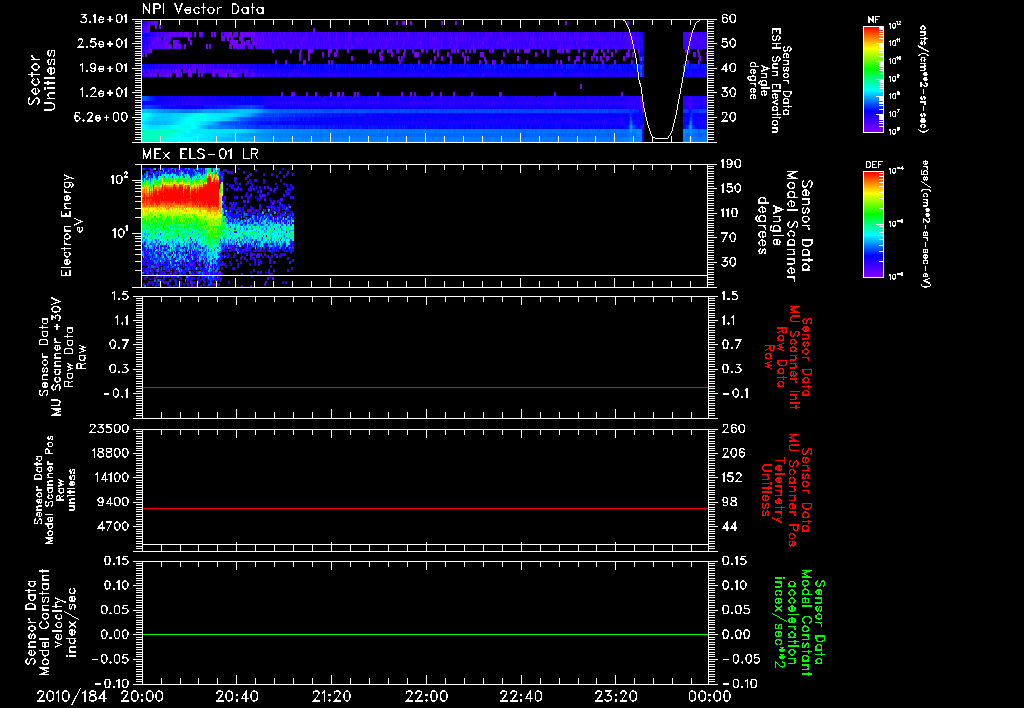The image size is (1024, 708).
Task: Click the '4700' scanner position tick label
Action: 113,526
